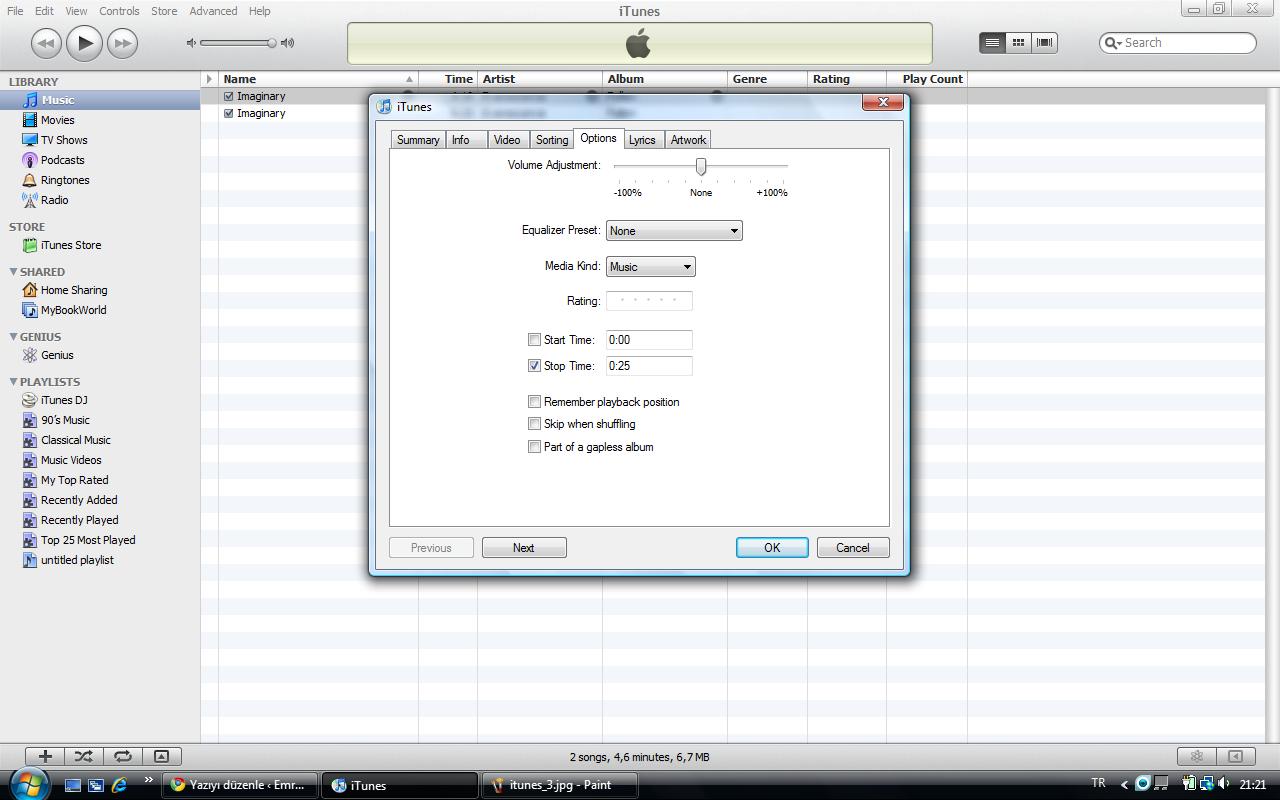This screenshot has width=1280, height=800.
Task: Open the Advanced menu
Action: click(x=213, y=11)
